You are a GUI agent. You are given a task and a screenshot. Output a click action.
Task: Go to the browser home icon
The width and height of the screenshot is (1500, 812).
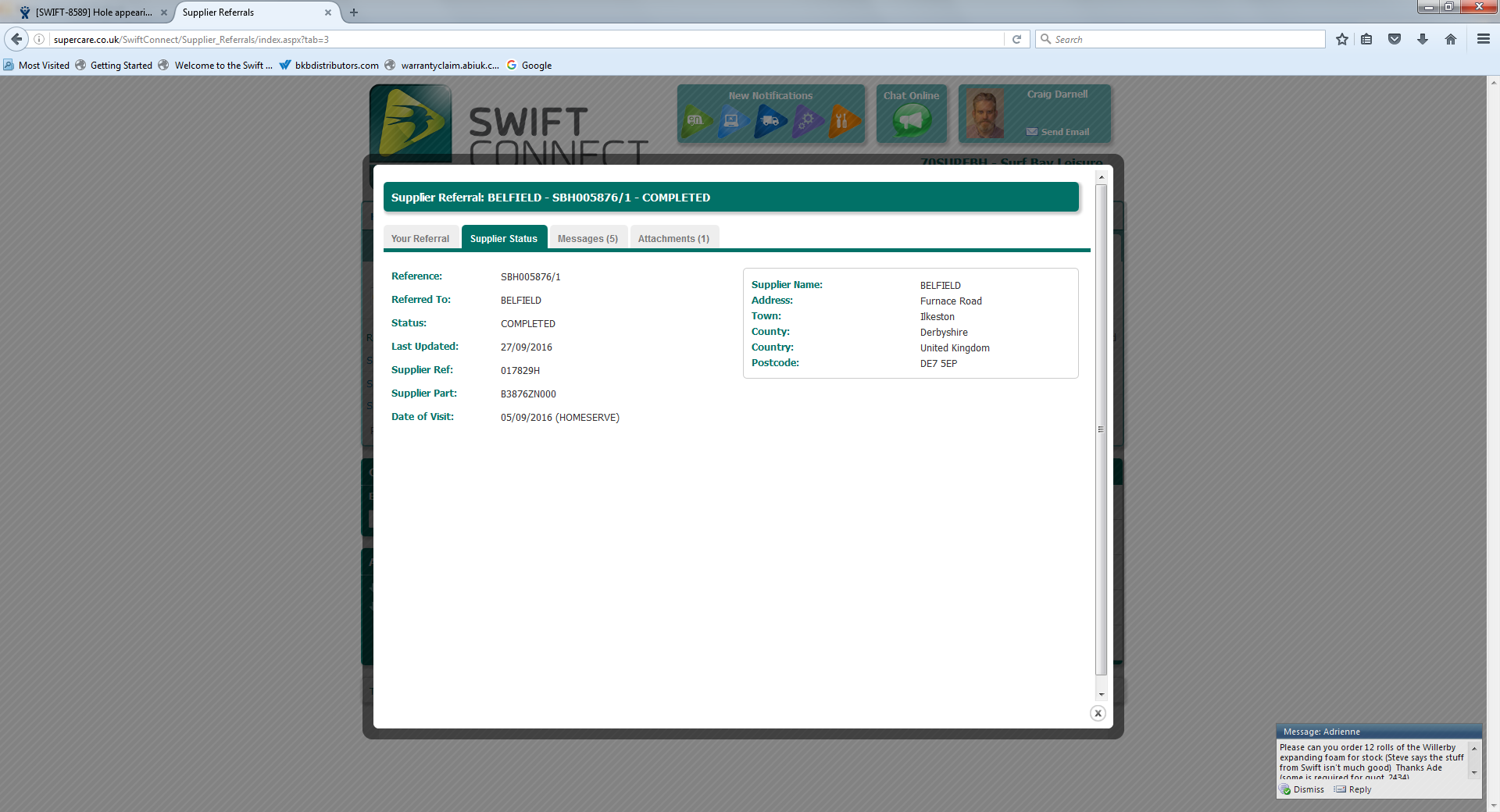tap(1451, 39)
